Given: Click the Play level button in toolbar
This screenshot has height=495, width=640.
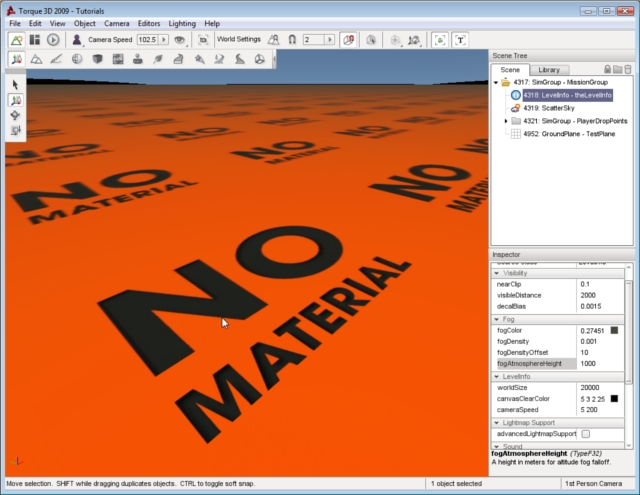Looking at the screenshot, I should tap(53, 40).
